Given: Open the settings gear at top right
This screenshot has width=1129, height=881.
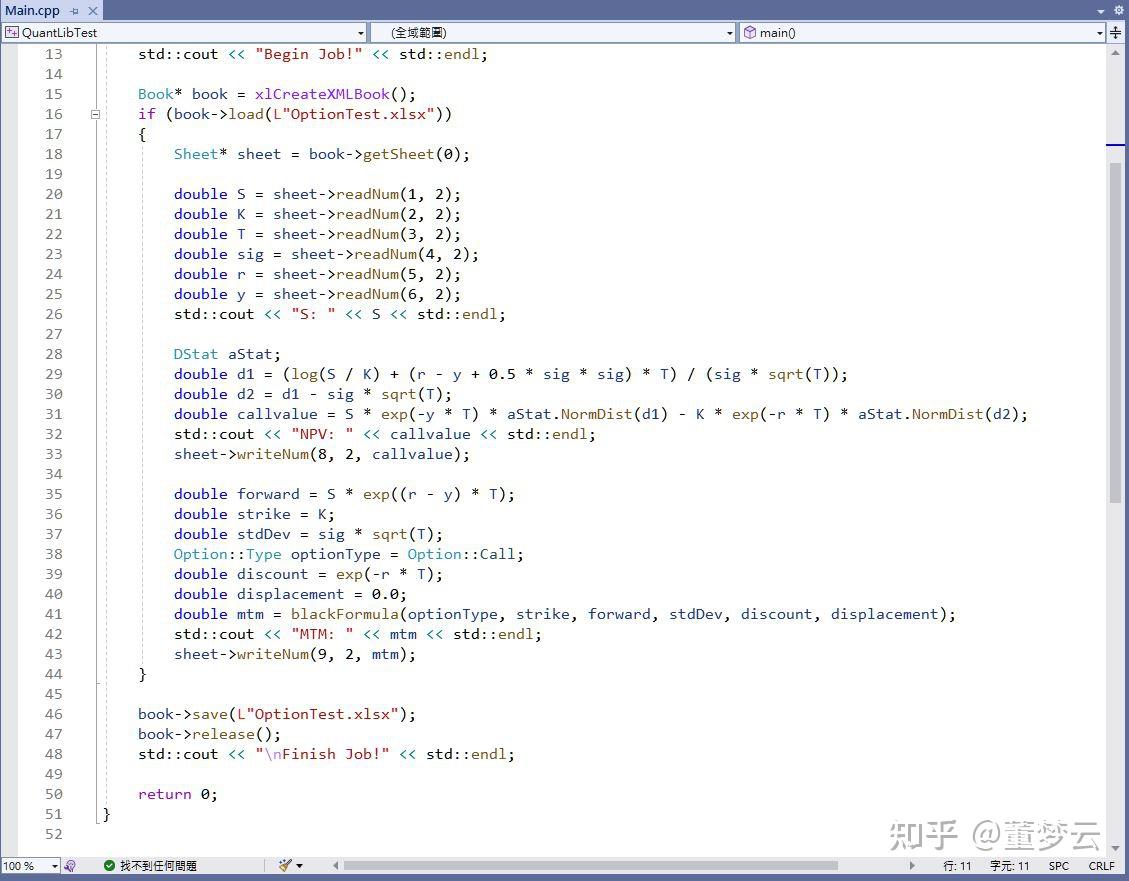Looking at the screenshot, I should pos(1118,9).
